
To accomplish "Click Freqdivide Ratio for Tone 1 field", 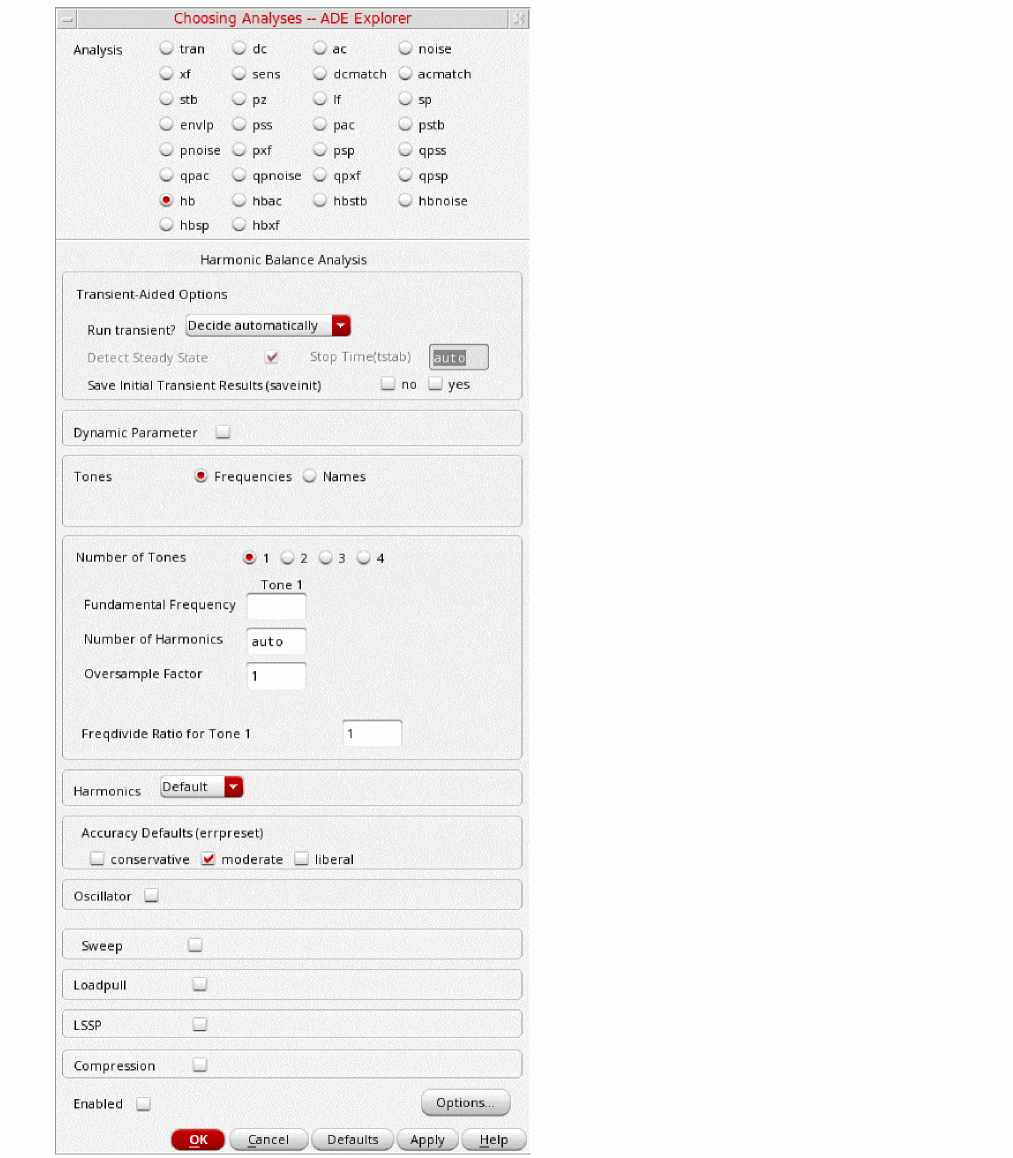I will pyautogui.click(x=372, y=733).
